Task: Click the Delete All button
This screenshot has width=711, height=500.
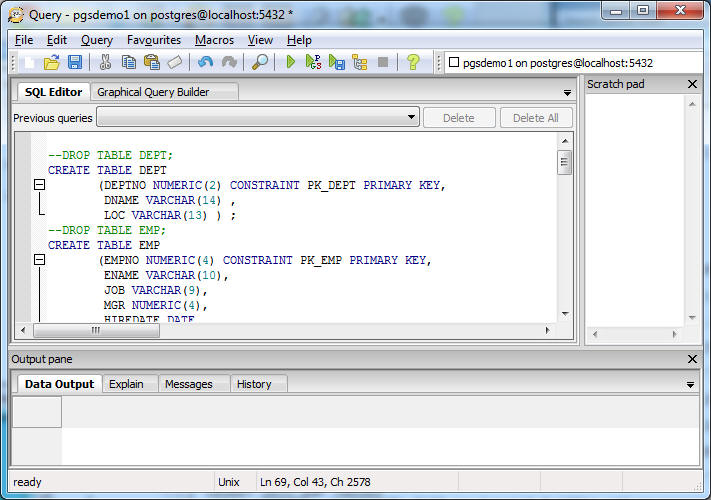Action: (536, 118)
